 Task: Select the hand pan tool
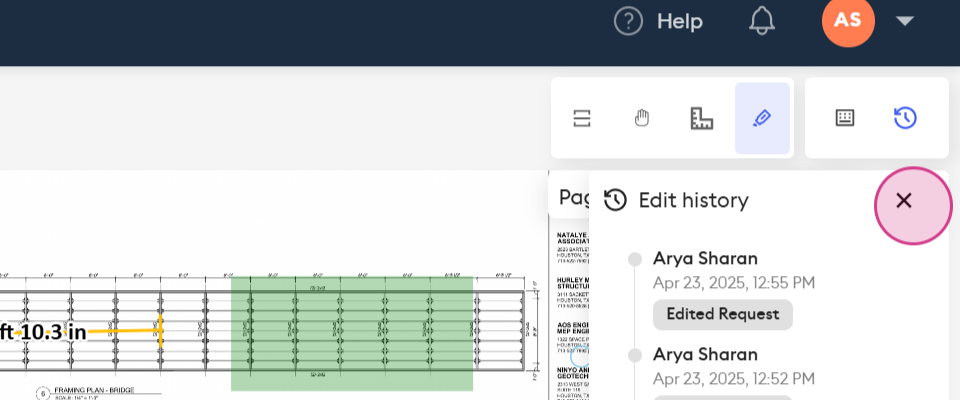642,118
